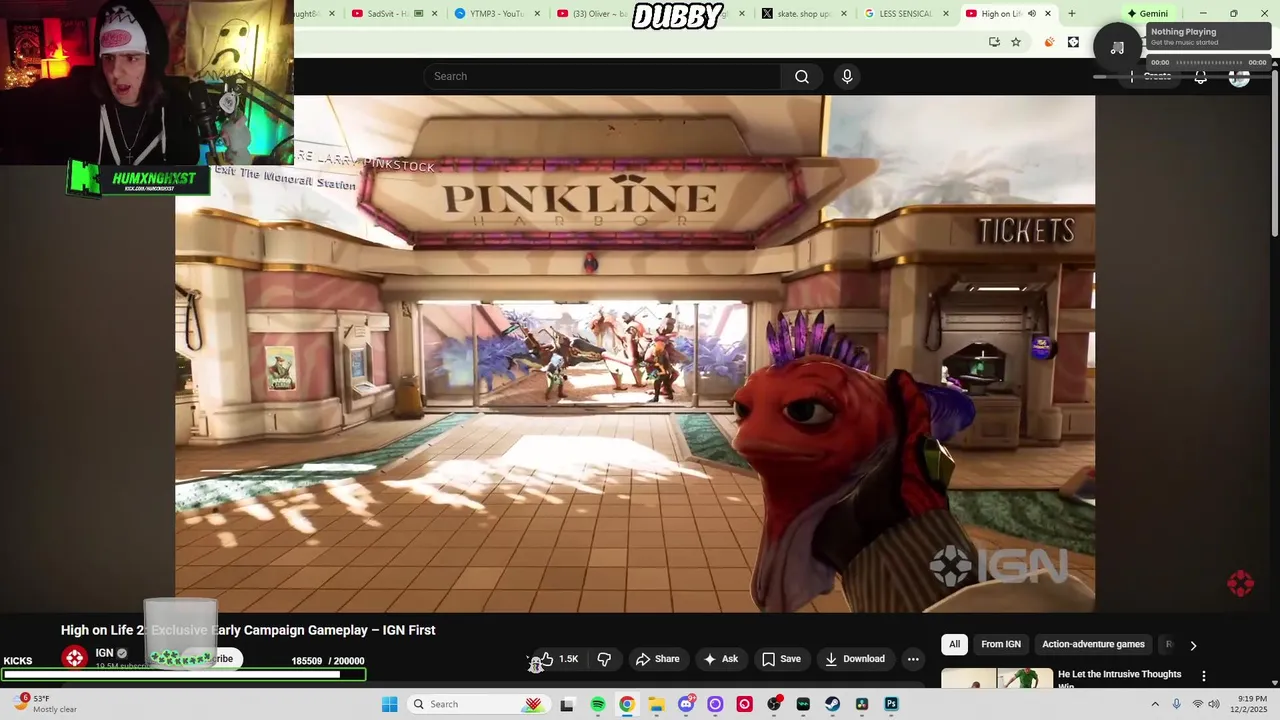Click the Download button
The height and width of the screenshot is (720, 1280).
coord(854,659)
